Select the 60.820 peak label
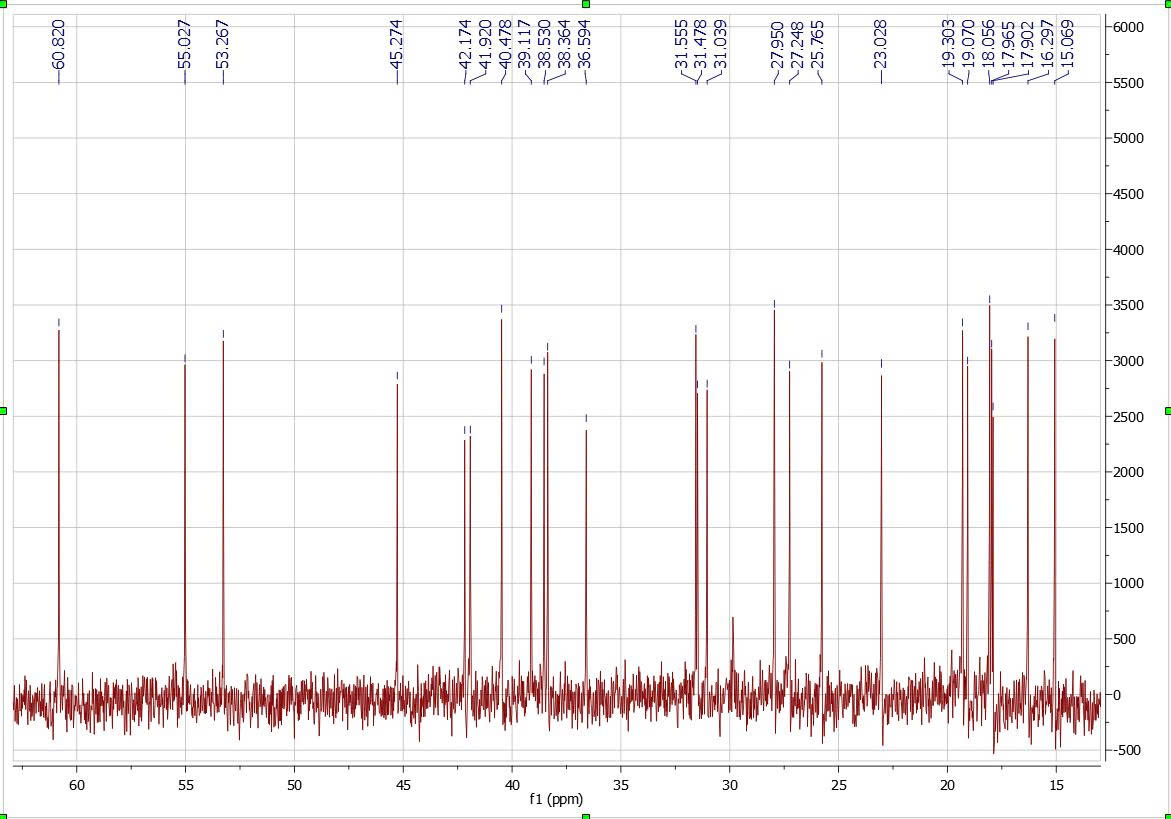Viewport: 1171px width, 819px height. click(59, 44)
